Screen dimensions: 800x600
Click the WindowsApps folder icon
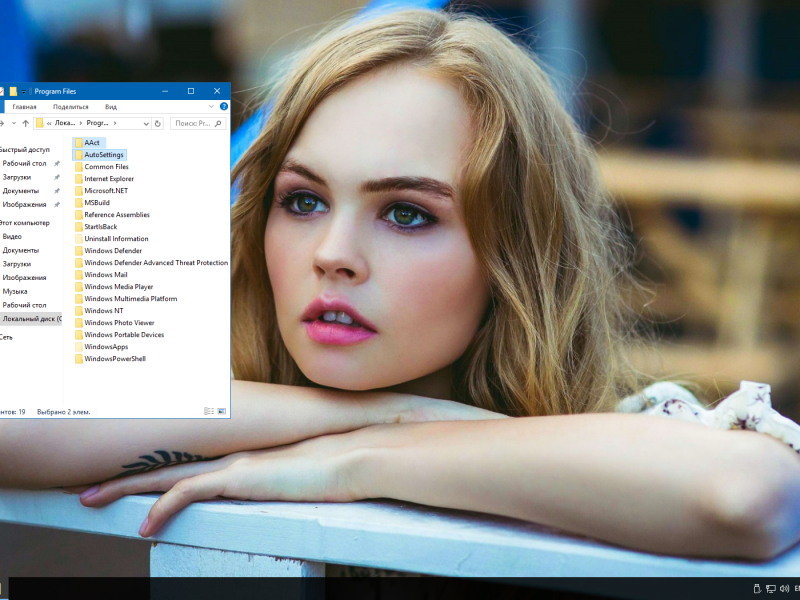[79, 346]
